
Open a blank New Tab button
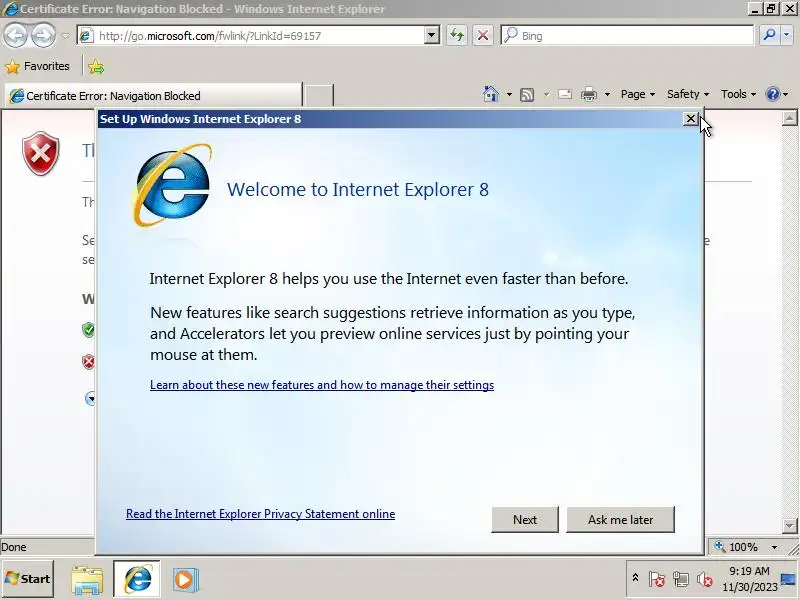coord(319,96)
